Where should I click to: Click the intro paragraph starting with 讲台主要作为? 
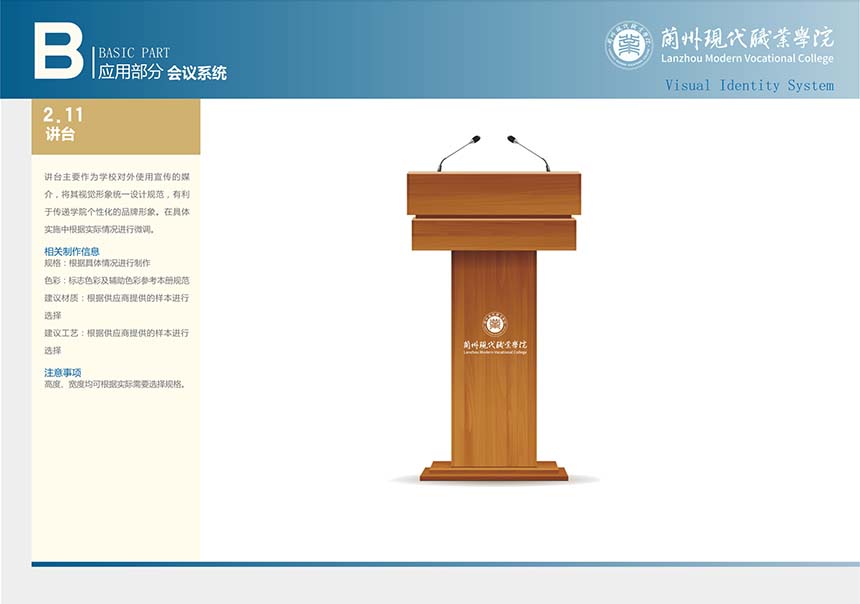116,202
